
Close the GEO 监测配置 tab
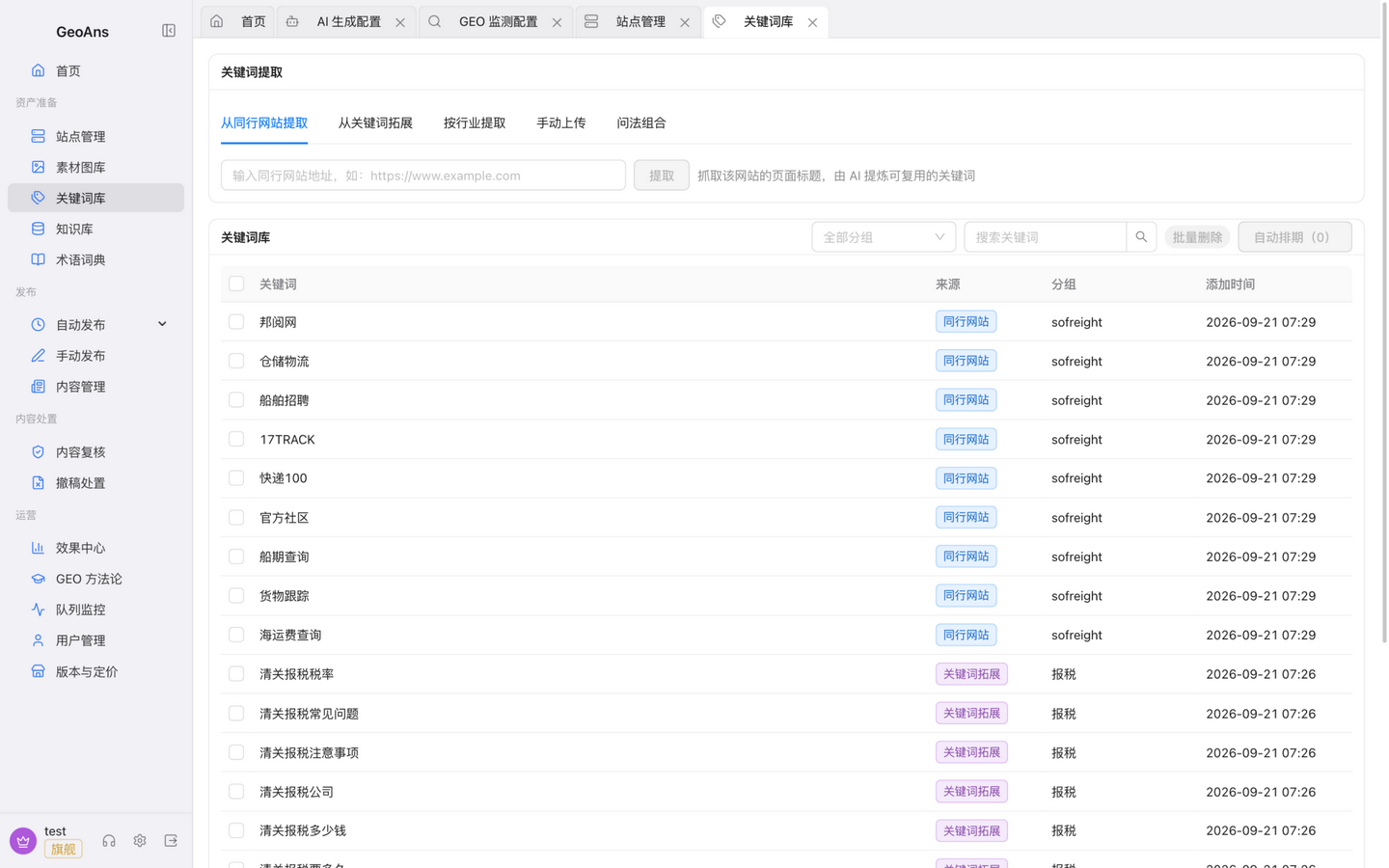pos(557,22)
